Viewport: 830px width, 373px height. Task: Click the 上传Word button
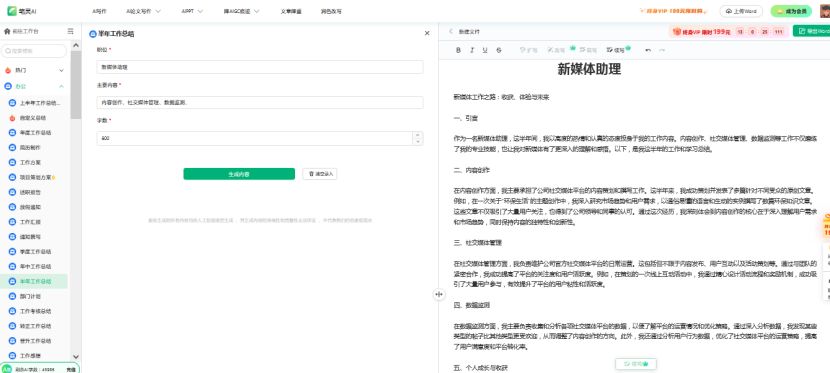pos(741,11)
